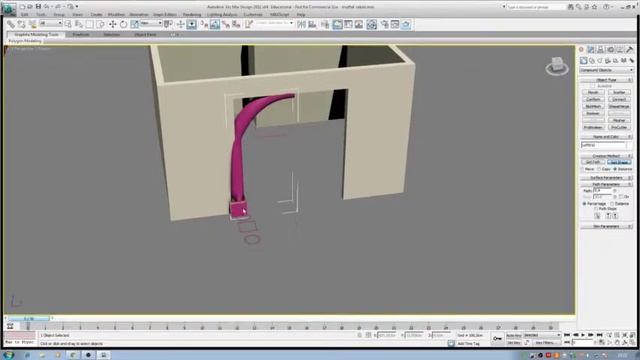
Task: Open the reference coordinate system View dropdown
Action: pos(151,24)
